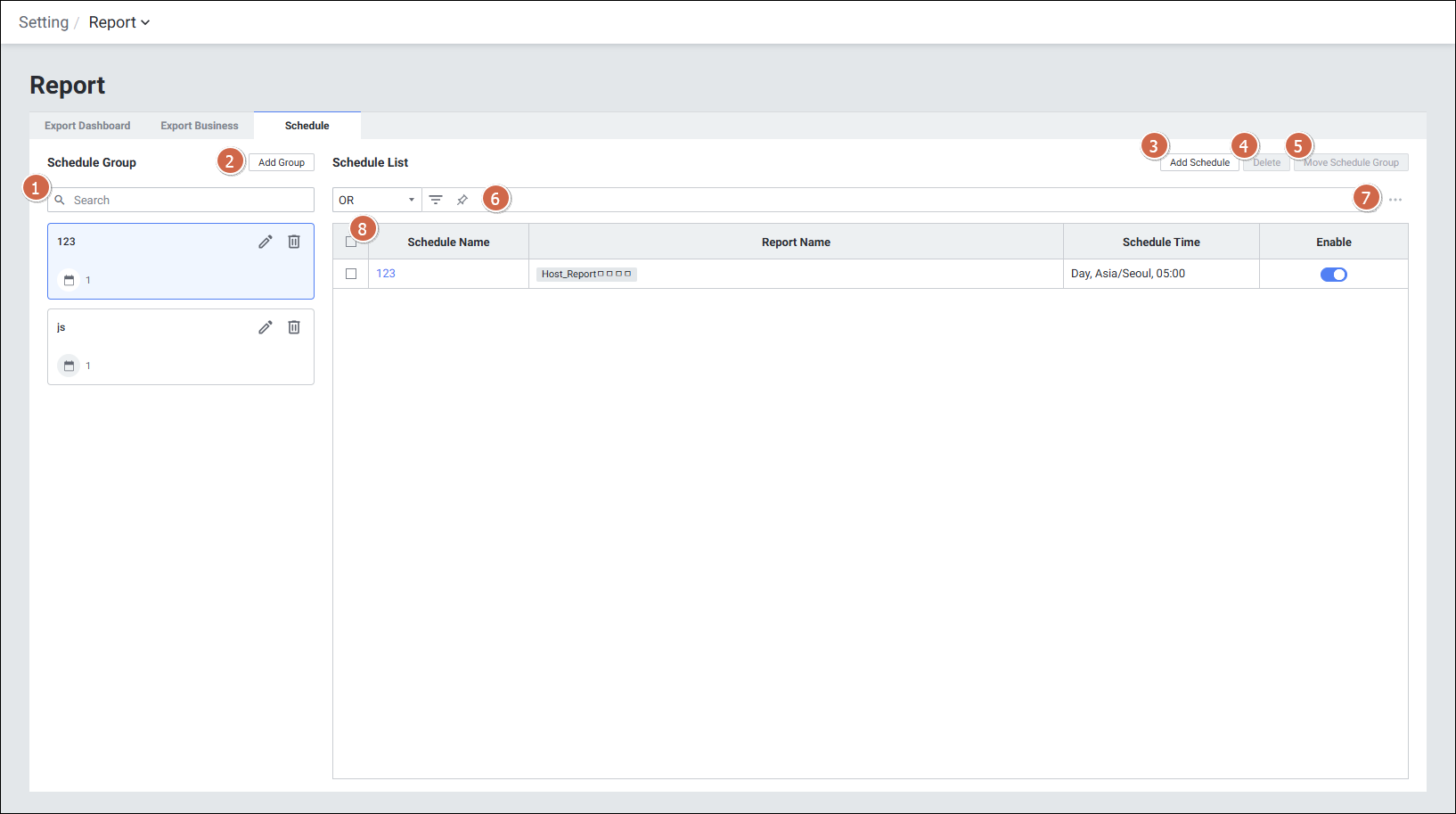Screen dimensions: 1456x814
Task: Delete schedule group 123 via trash icon
Action: click(294, 242)
